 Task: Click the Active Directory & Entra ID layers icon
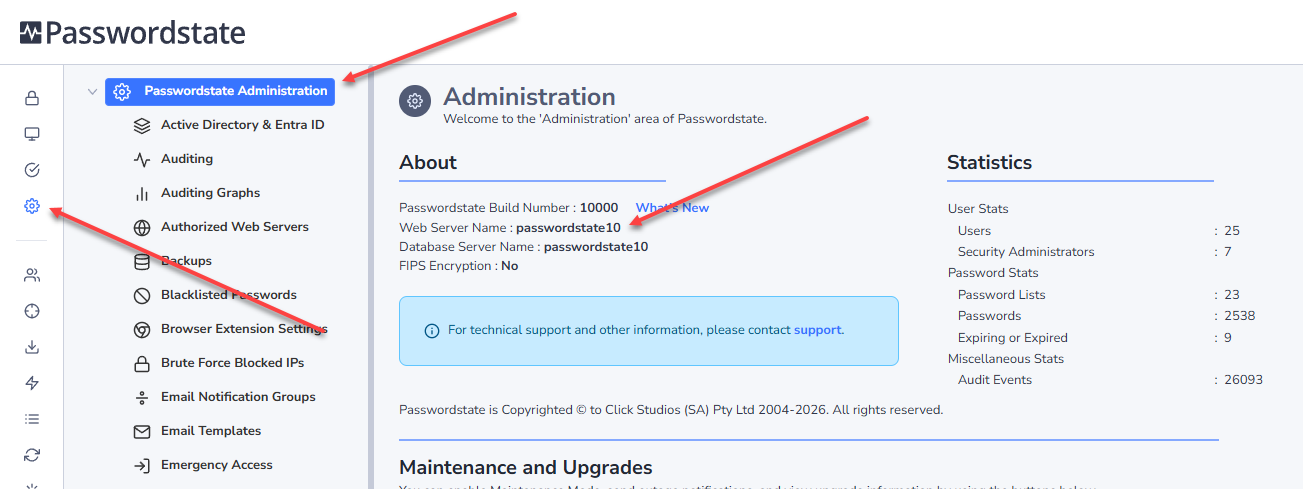point(142,125)
